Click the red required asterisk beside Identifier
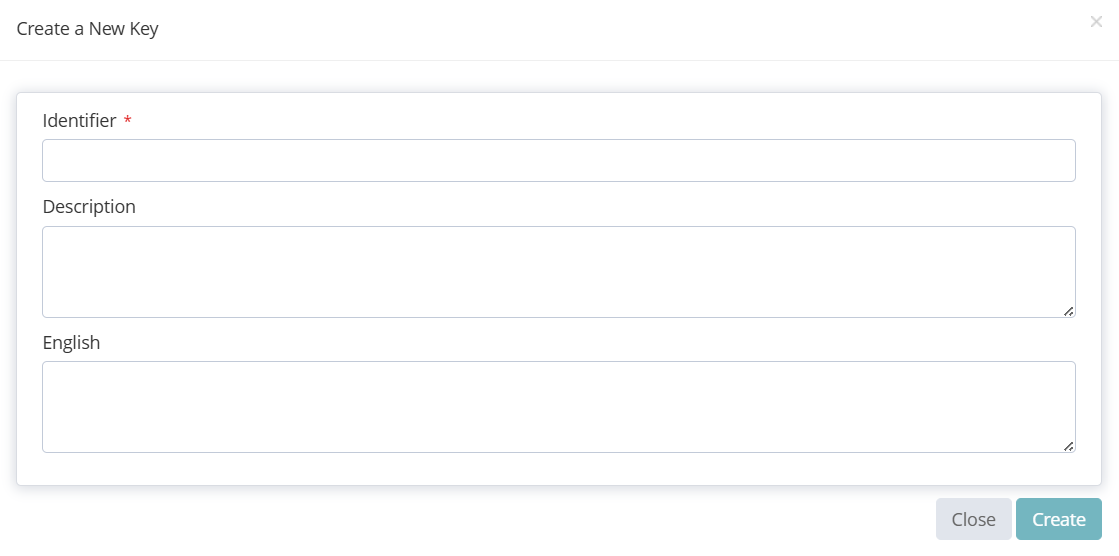This screenshot has height=556, width=1119. (x=127, y=121)
